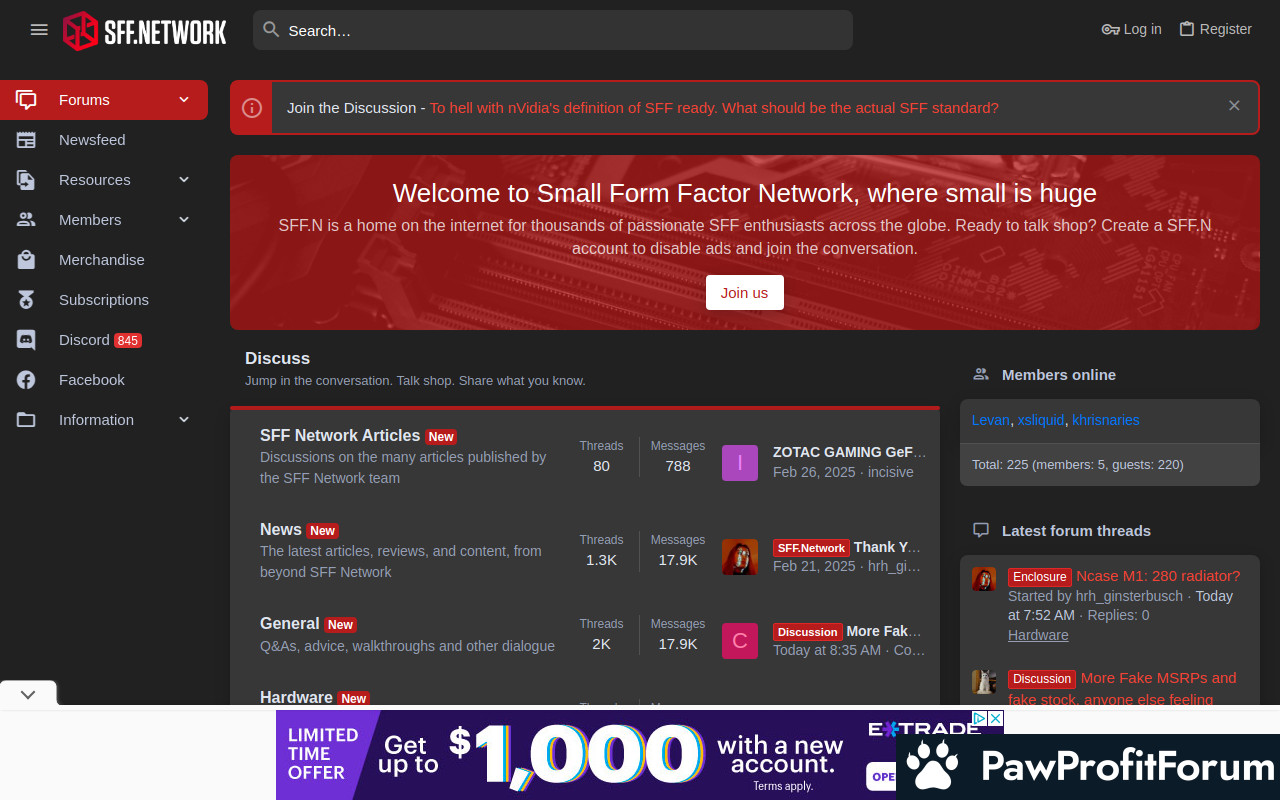This screenshot has height=800, width=1280.
Task: Click the Newsfeed icon
Action: (x=26, y=140)
